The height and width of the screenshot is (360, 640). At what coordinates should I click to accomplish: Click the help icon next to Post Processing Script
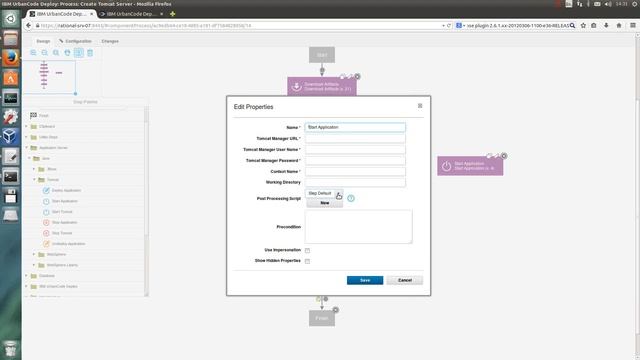click(351, 198)
